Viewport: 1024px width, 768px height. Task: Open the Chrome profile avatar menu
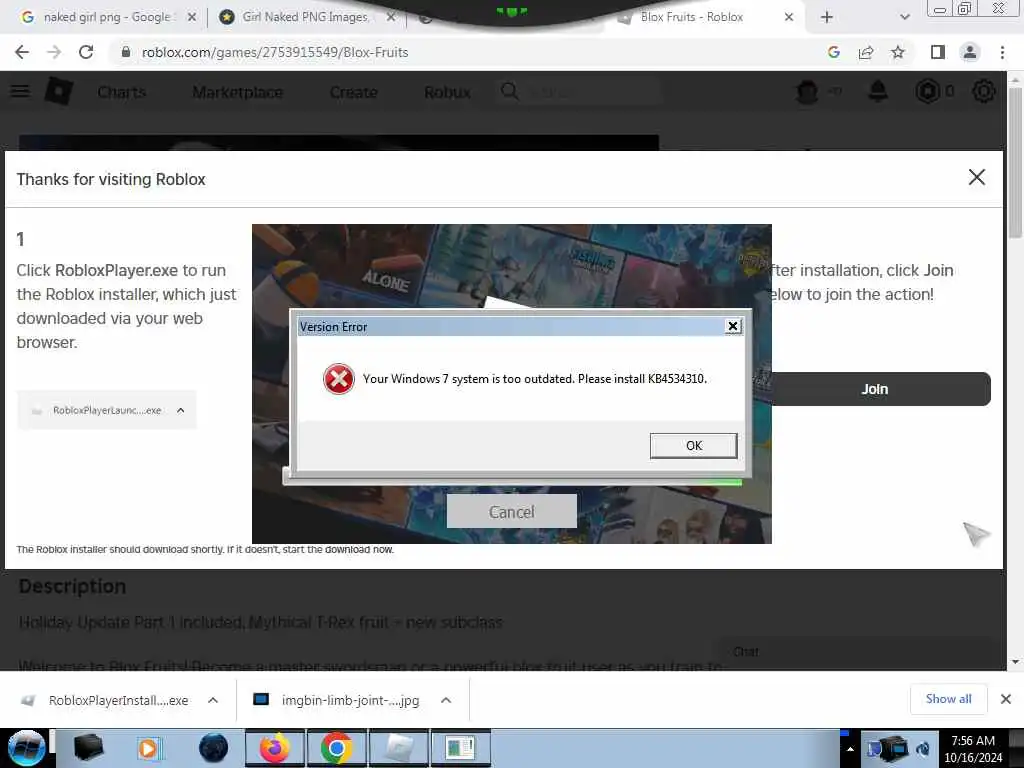[x=970, y=52]
